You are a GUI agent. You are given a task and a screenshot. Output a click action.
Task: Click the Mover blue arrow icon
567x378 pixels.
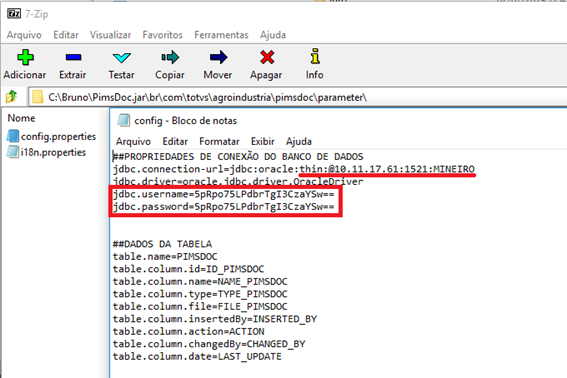click(218, 57)
